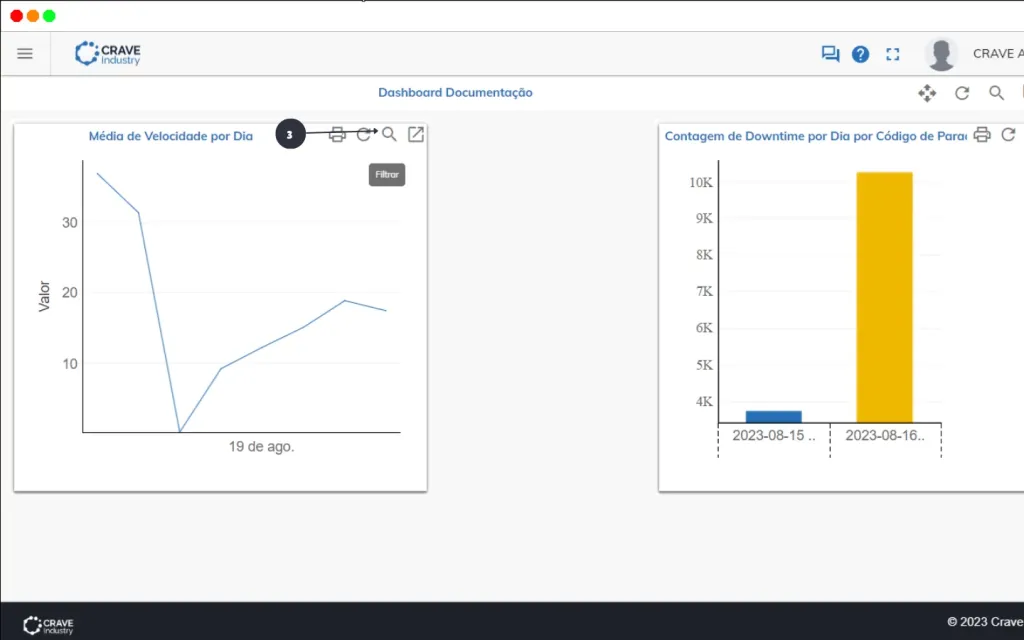Click the Dashboard Documentação title
The width and height of the screenshot is (1024, 640).
point(455,93)
